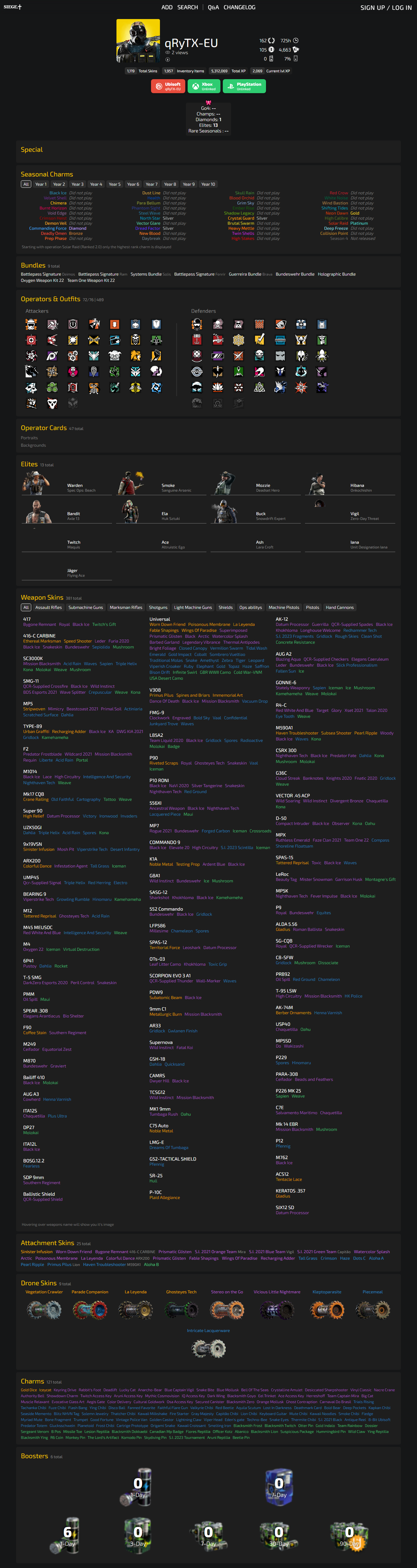Click the Holographic Bundle entry

click(x=337, y=274)
